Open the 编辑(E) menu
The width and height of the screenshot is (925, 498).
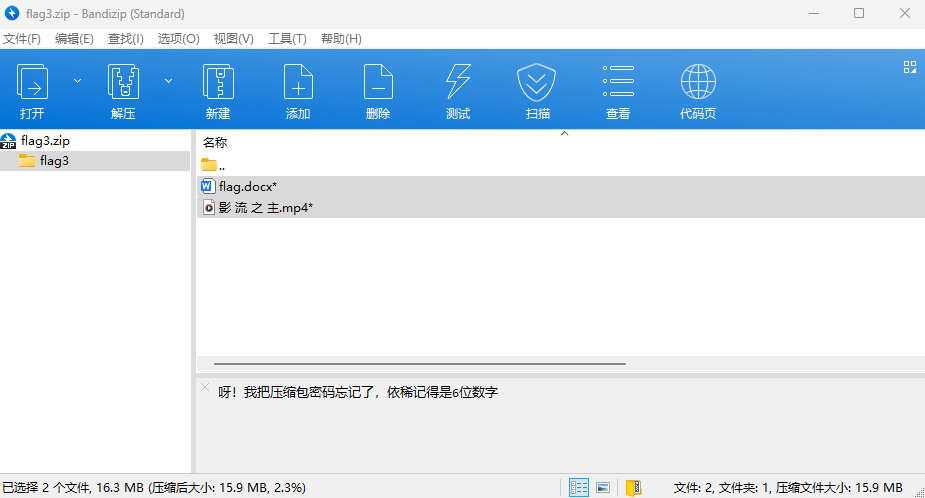[74, 39]
